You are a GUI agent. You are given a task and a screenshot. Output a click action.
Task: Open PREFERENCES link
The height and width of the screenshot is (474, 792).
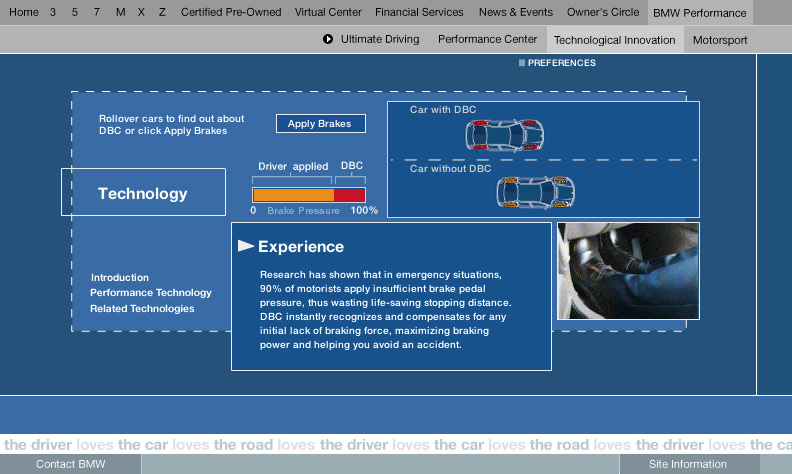[562, 63]
